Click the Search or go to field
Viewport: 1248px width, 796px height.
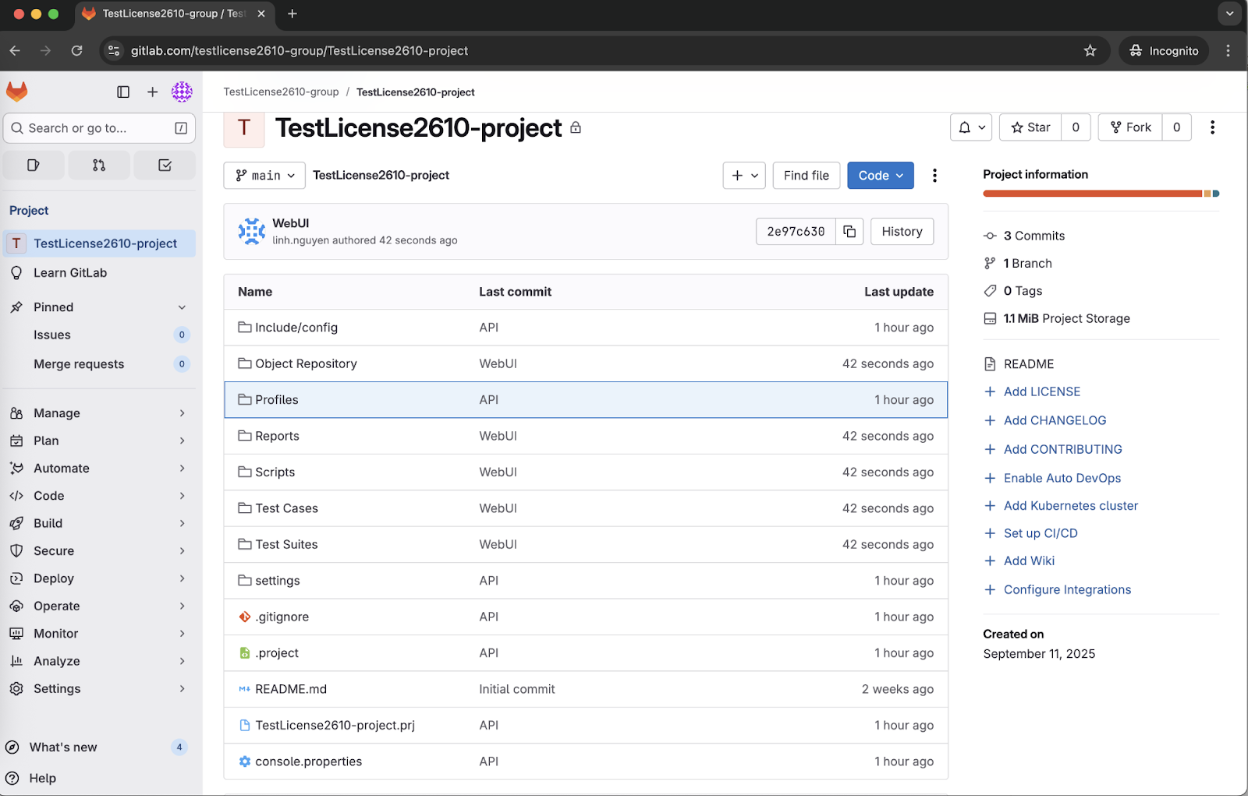(99, 128)
